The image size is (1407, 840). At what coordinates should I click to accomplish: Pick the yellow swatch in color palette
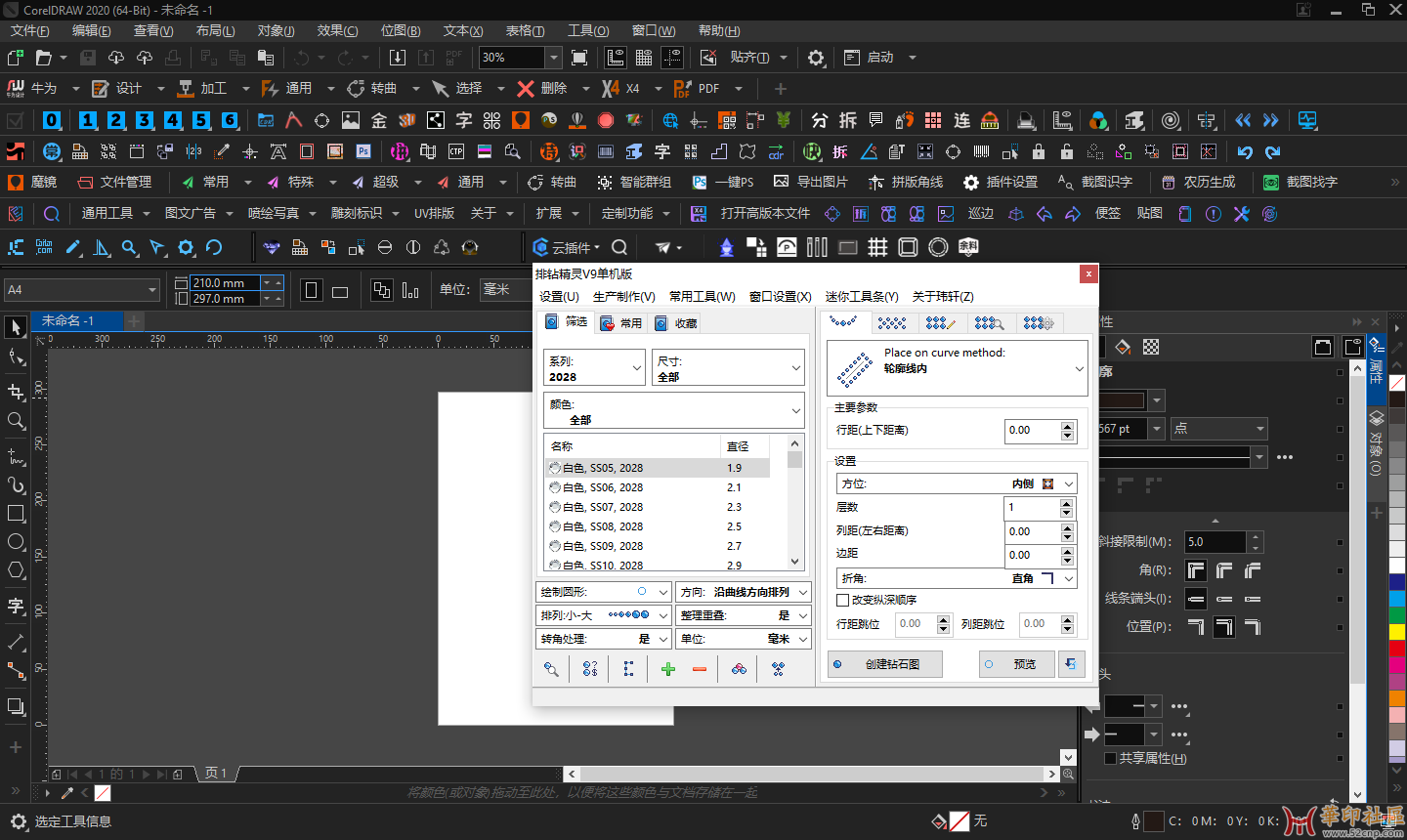pyautogui.click(x=1396, y=631)
